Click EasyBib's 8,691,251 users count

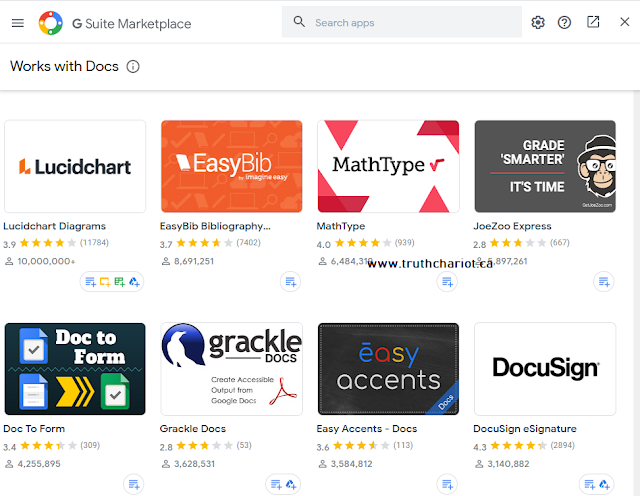[188, 261]
